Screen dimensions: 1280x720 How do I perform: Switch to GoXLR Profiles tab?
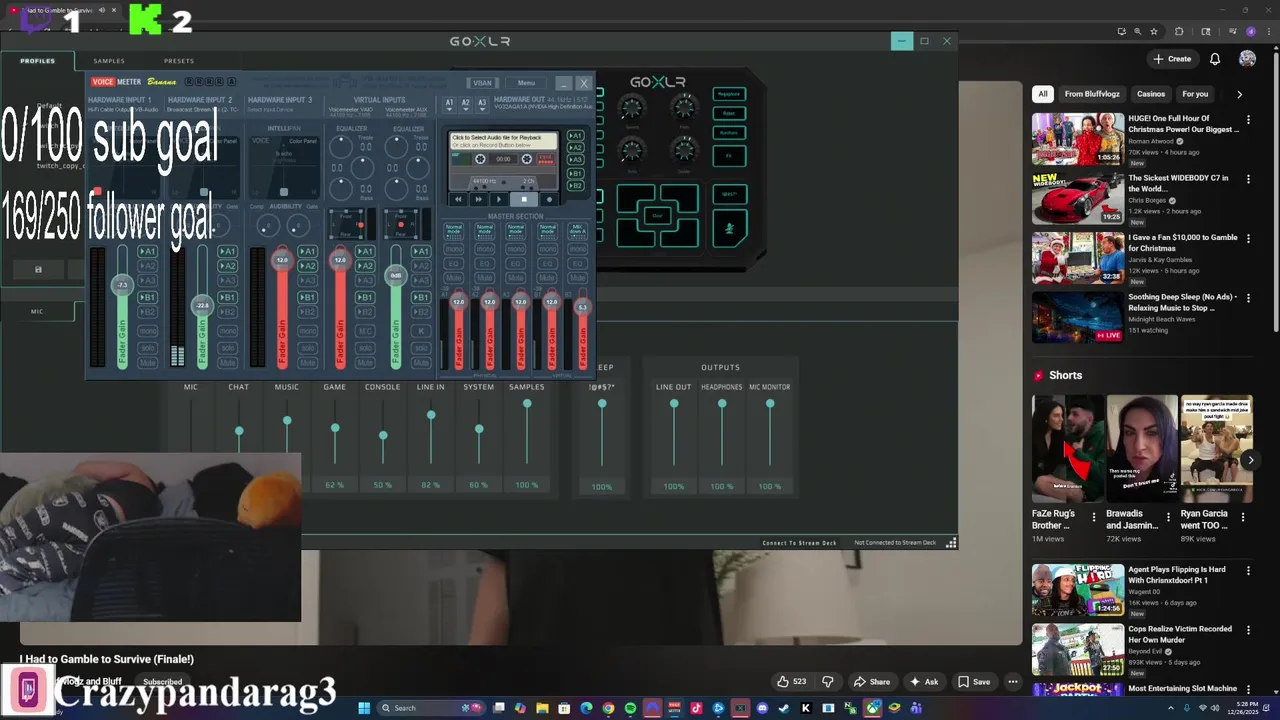[38, 61]
